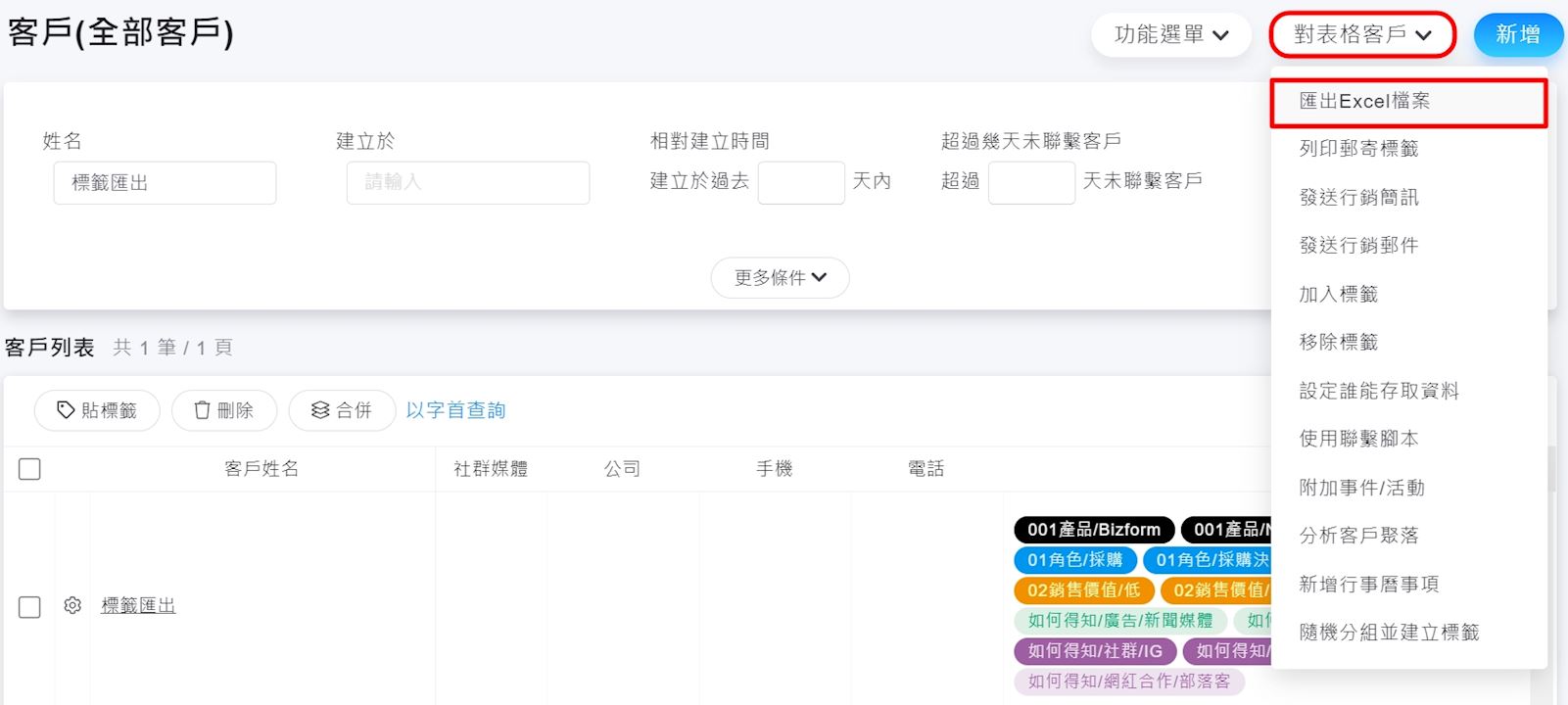This screenshot has height=705, width=1568.
Task: Select 隨機分組並建立標籤 menu option
Action: click(1388, 633)
